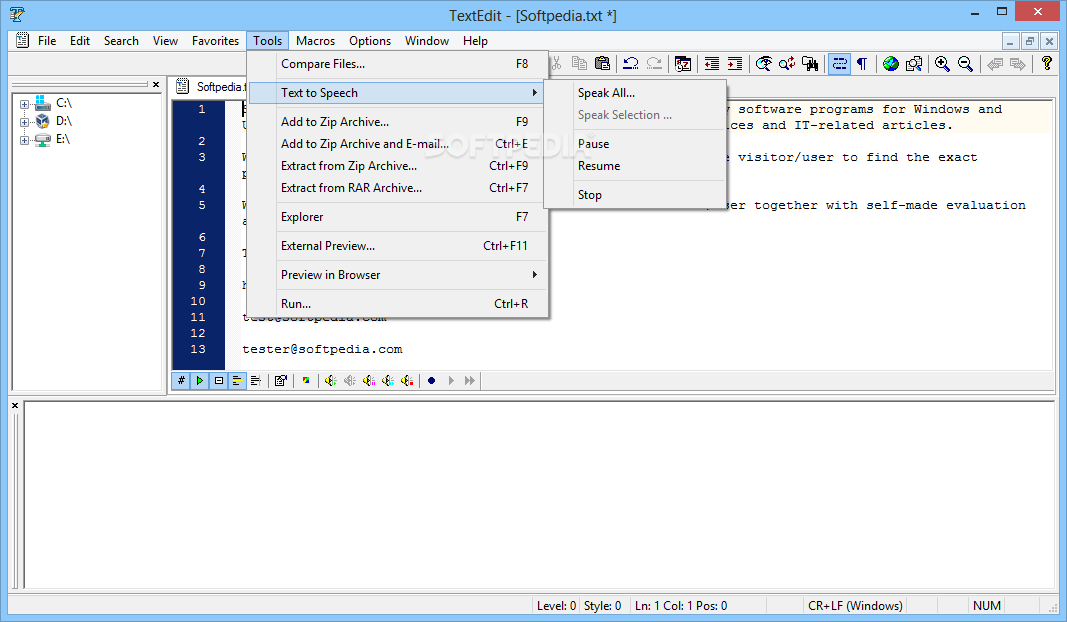
Task: Select Add to Zip Archive... entry
Action: [x=397, y=122]
